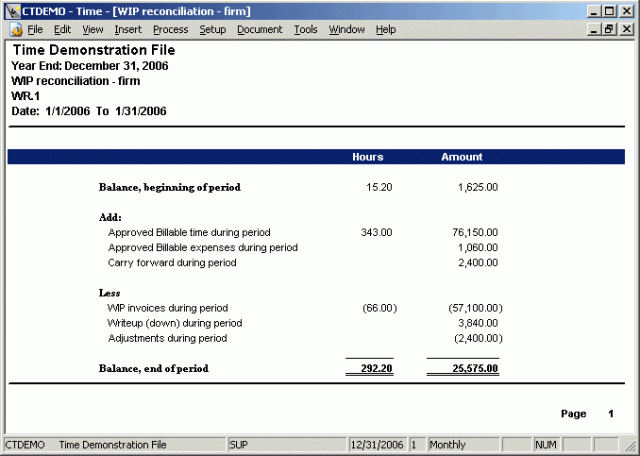
Task: Open the View menu
Action: 93,29
